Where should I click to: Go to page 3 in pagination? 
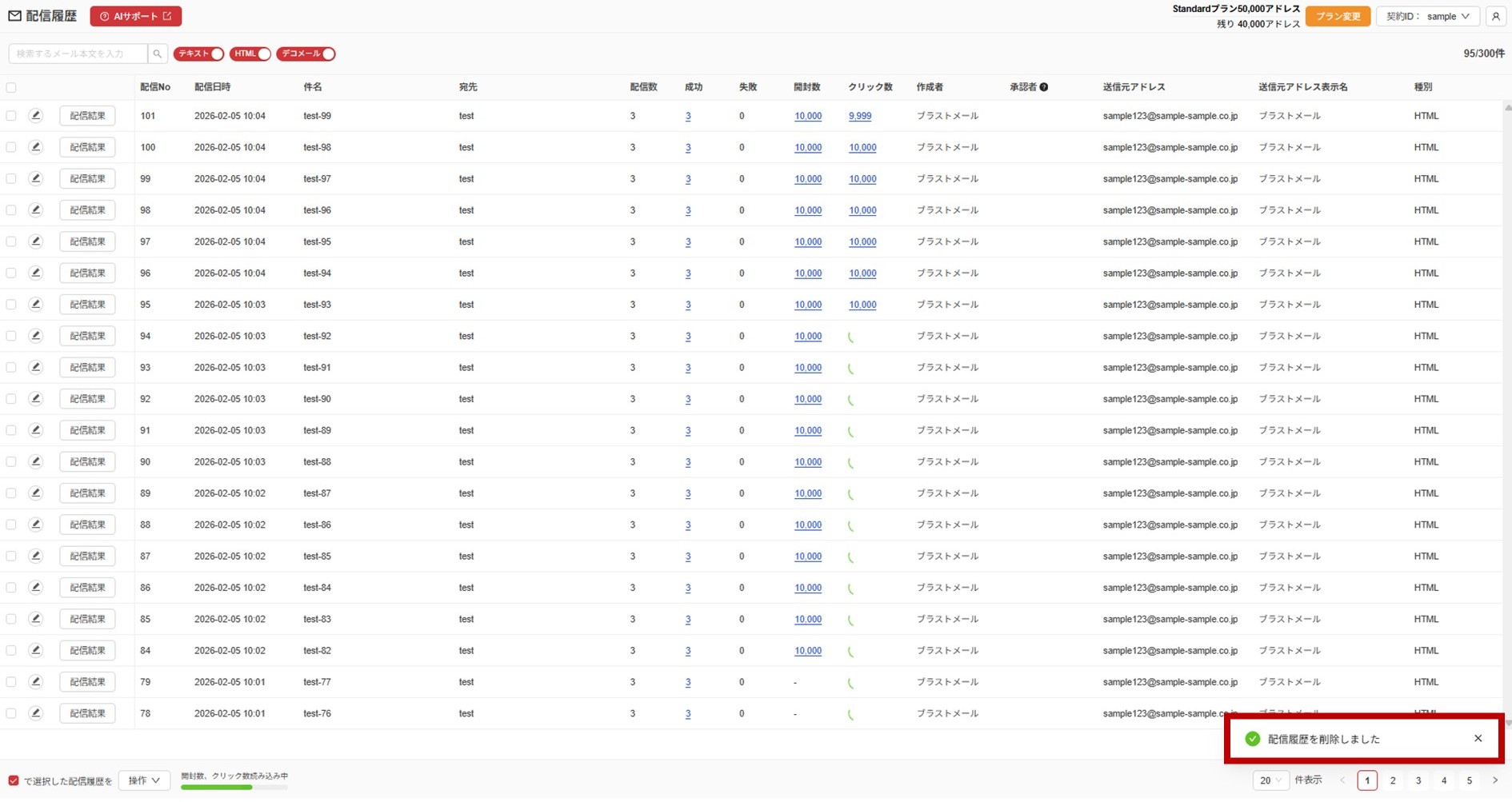tap(1418, 780)
